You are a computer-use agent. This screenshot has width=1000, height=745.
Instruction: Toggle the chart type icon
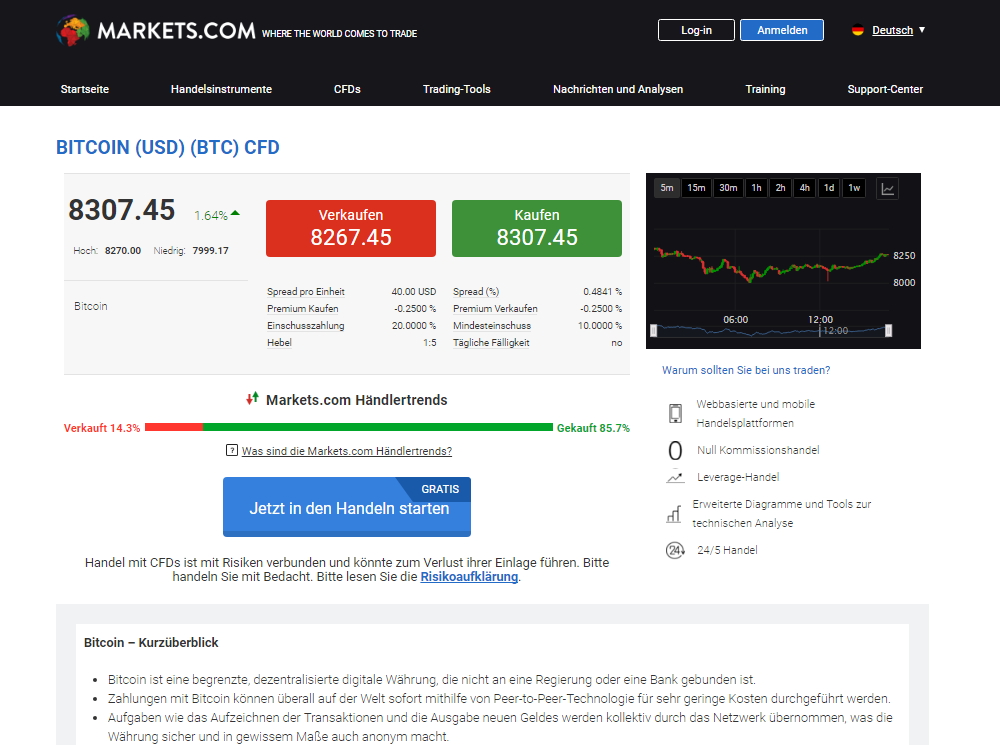coord(888,188)
